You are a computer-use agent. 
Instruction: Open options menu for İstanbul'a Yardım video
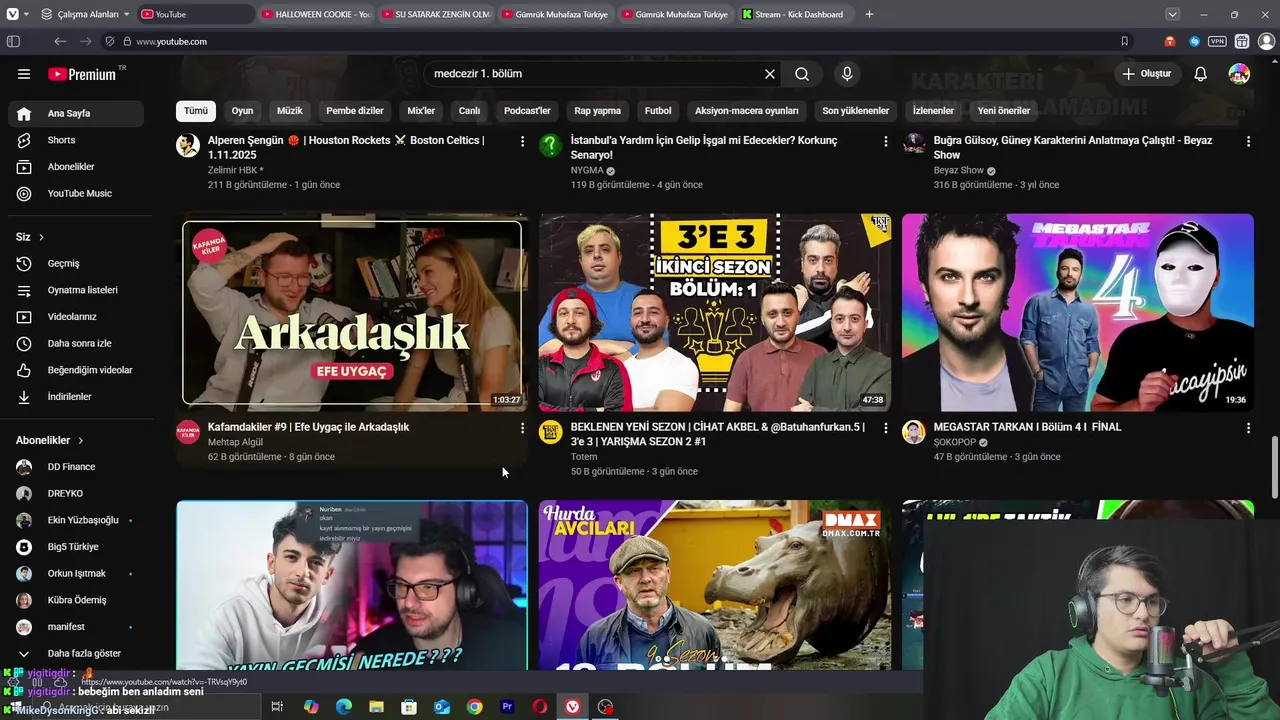pyautogui.click(x=885, y=142)
